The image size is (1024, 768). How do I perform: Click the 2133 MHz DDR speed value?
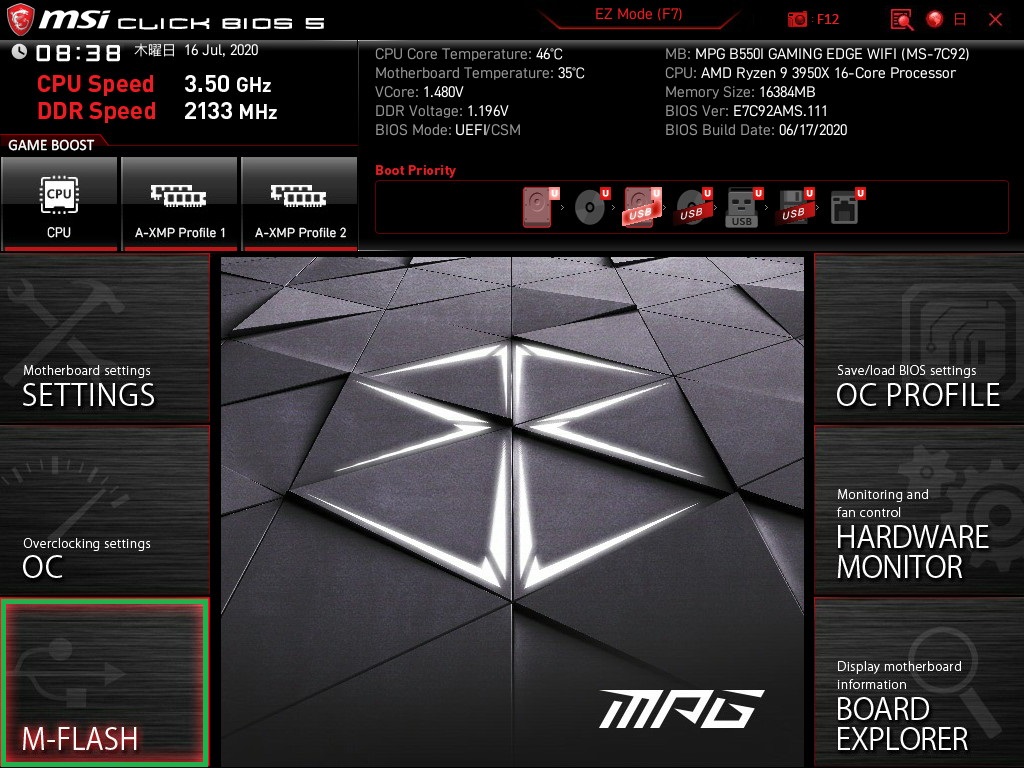231,112
